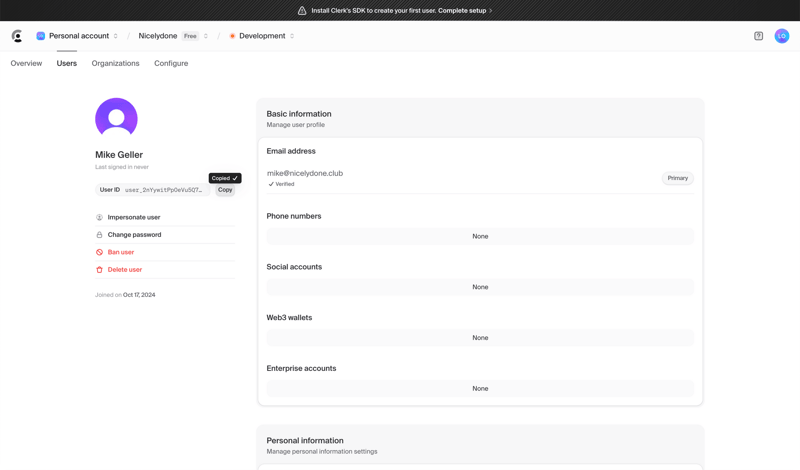Click the mike@nicelydone.club email address
Screen dimensions: 800x470
[x=305, y=174]
